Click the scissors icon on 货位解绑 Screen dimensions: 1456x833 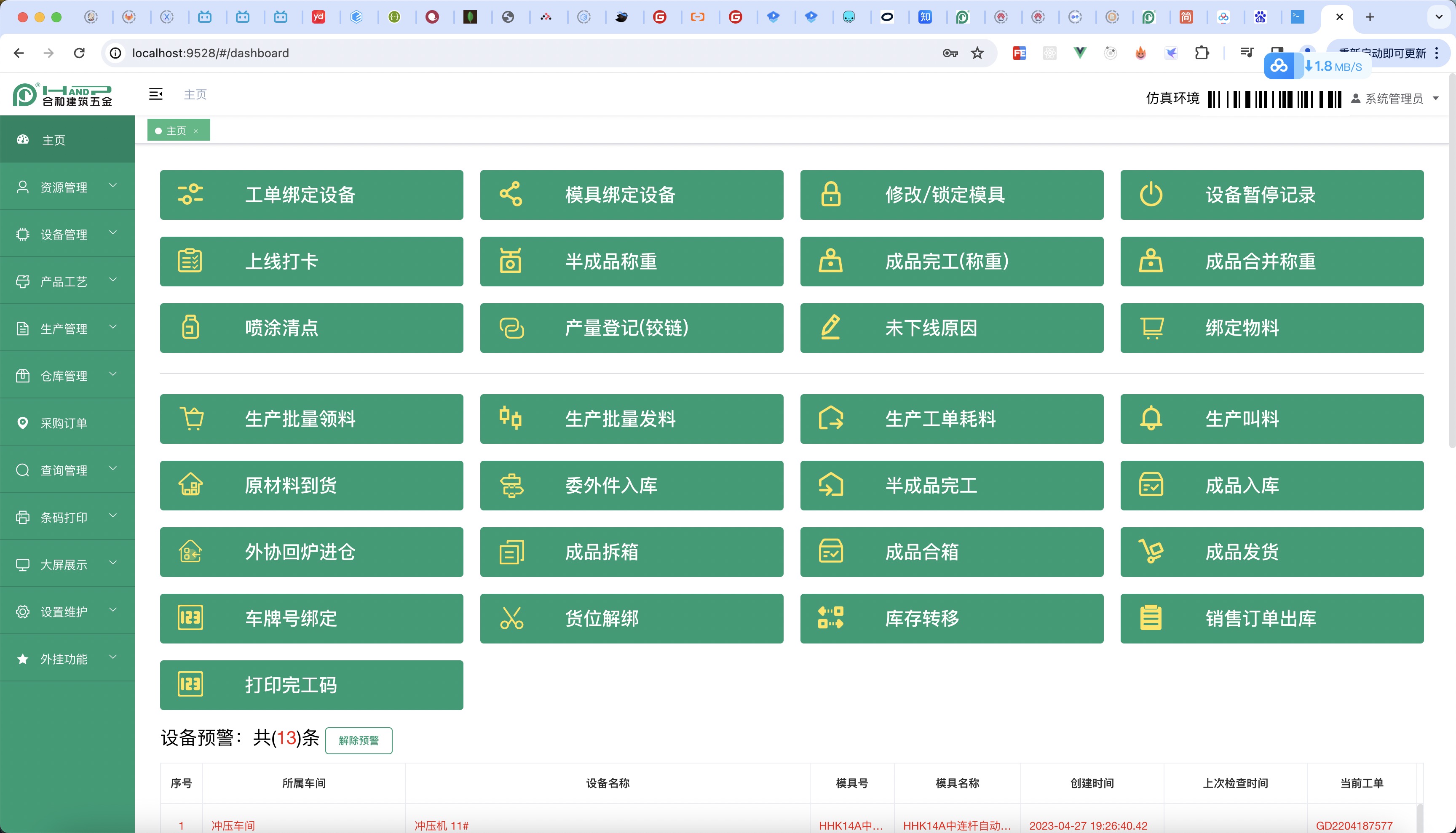point(511,618)
